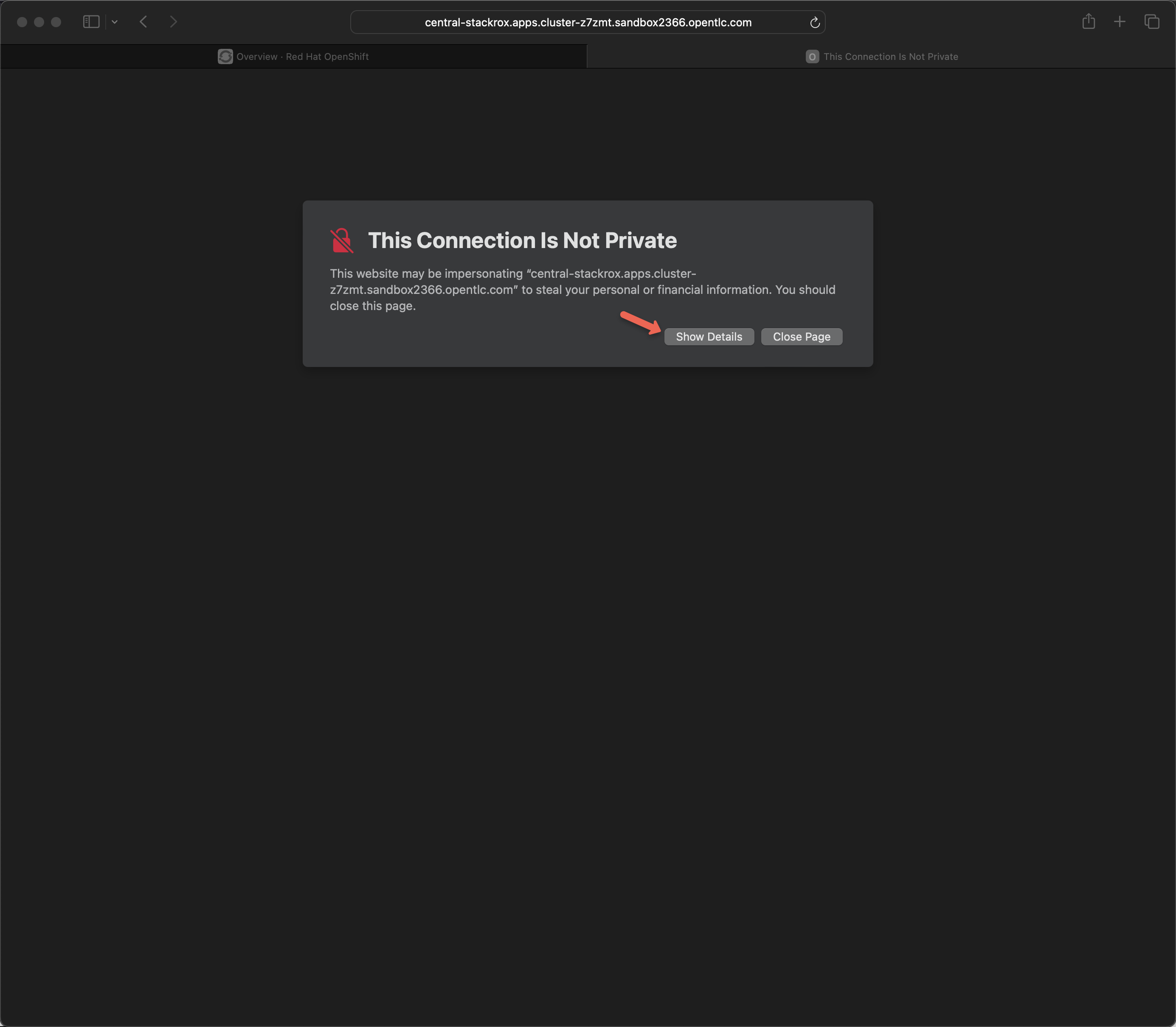Screen dimensions: 1176x1027
Task: Click the Show Details button
Action: pyautogui.click(x=709, y=337)
